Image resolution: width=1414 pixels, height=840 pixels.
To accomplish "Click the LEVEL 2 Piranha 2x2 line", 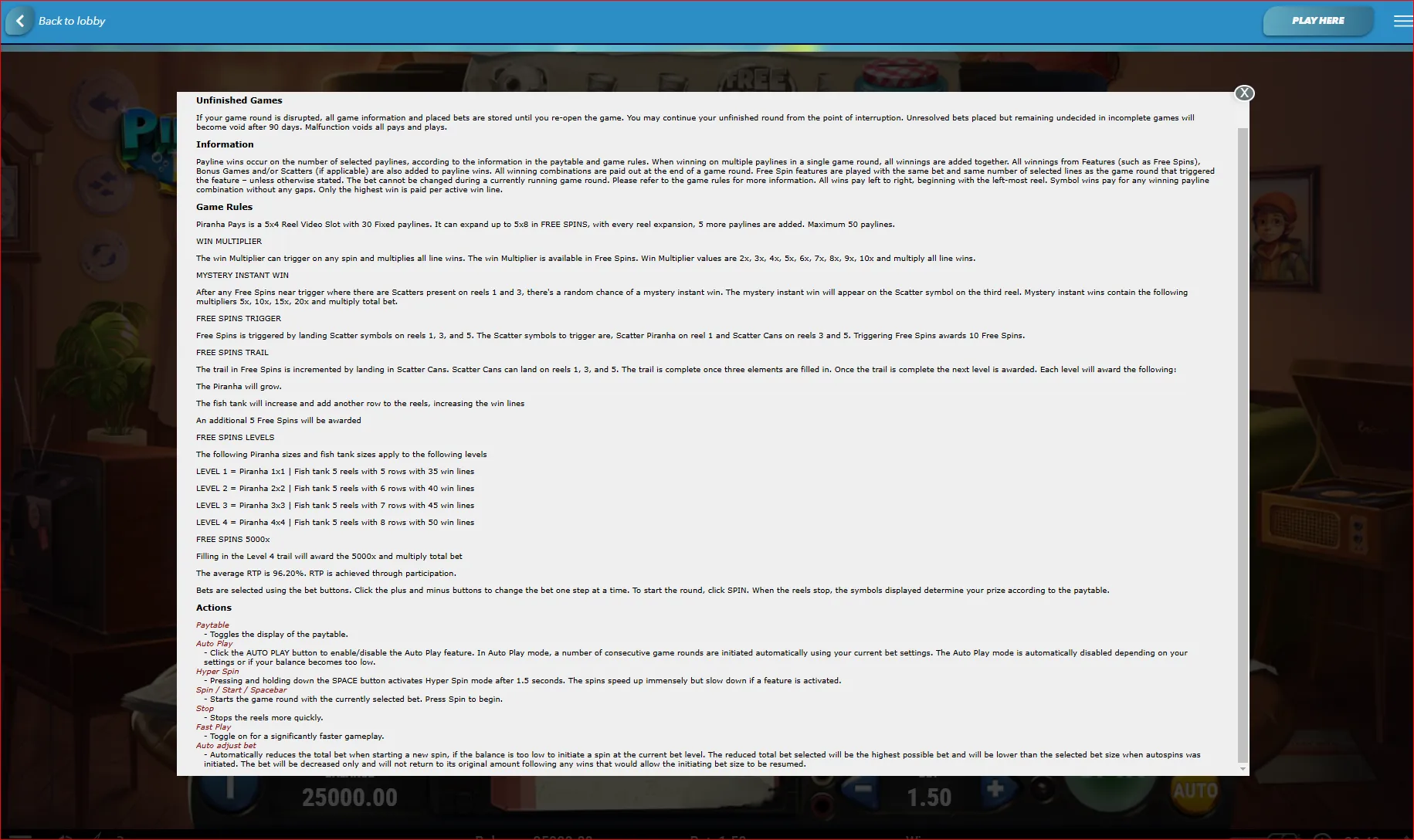I will [x=335, y=489].
